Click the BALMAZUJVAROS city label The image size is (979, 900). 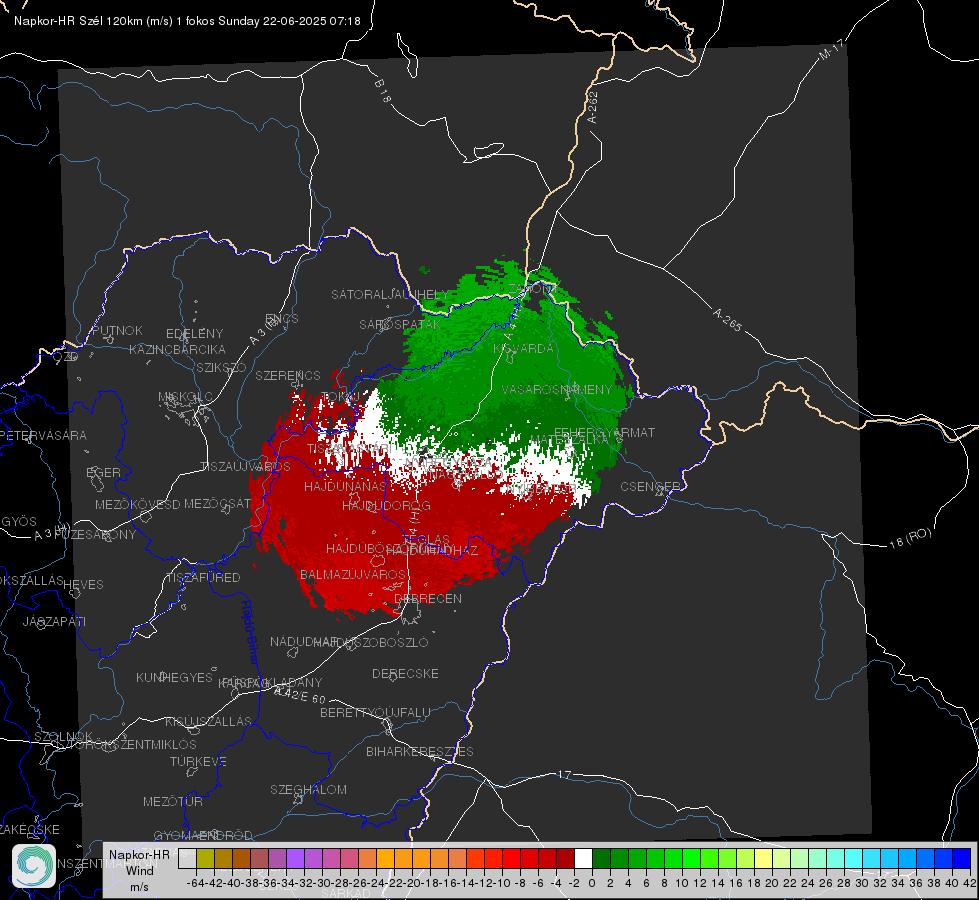point(353,575)
